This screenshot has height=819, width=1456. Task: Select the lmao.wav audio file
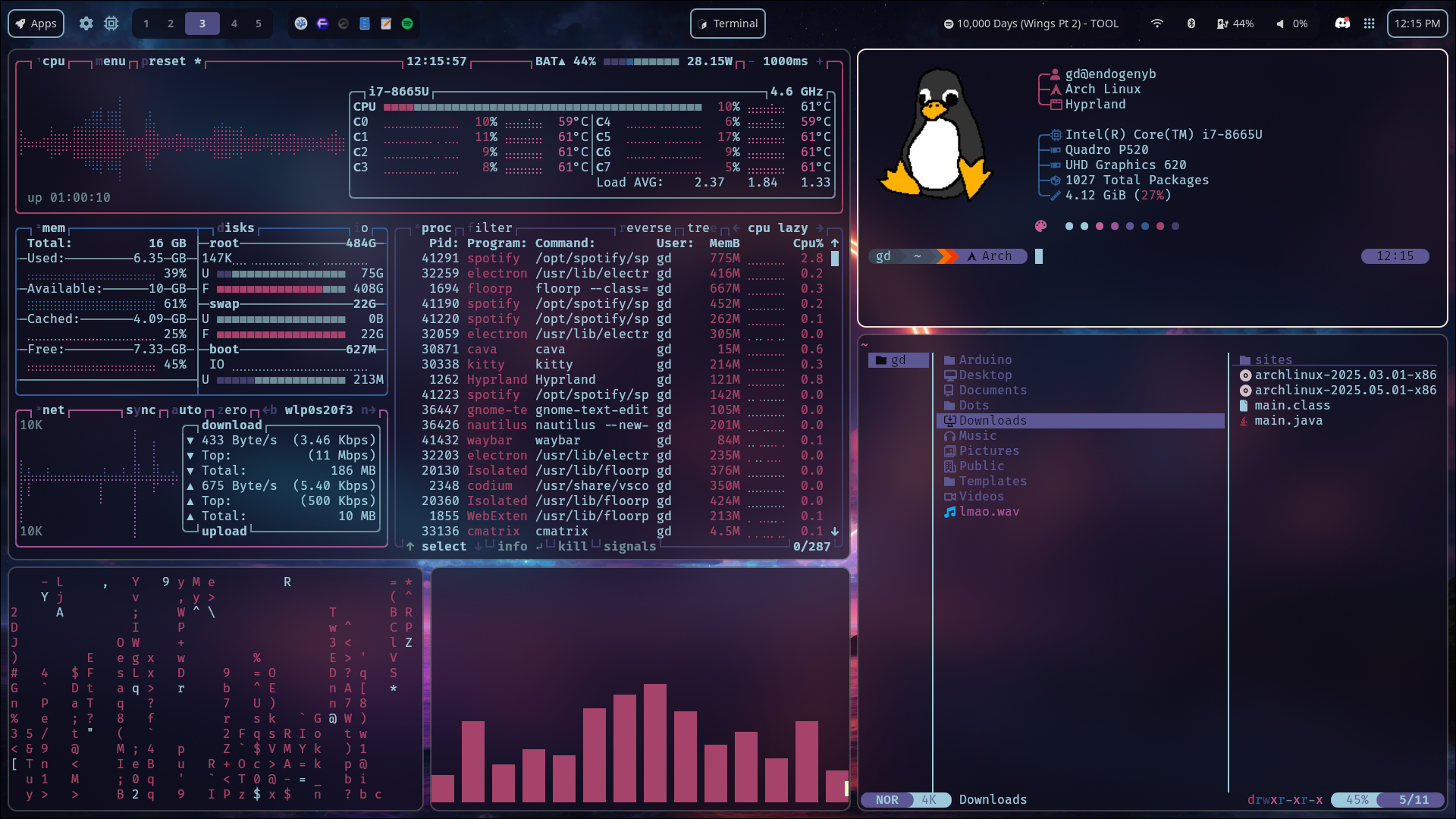pos(981,511)
